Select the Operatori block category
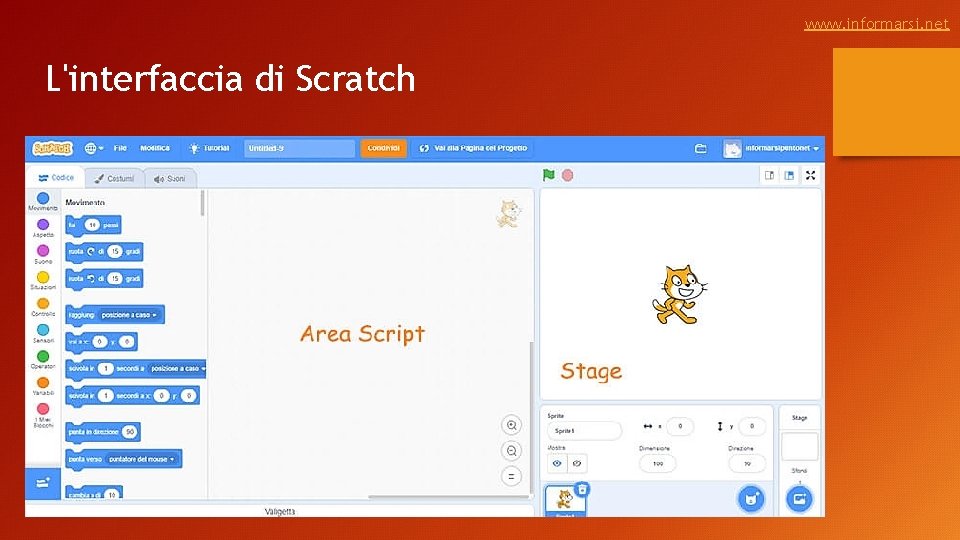 coord(43,359)
